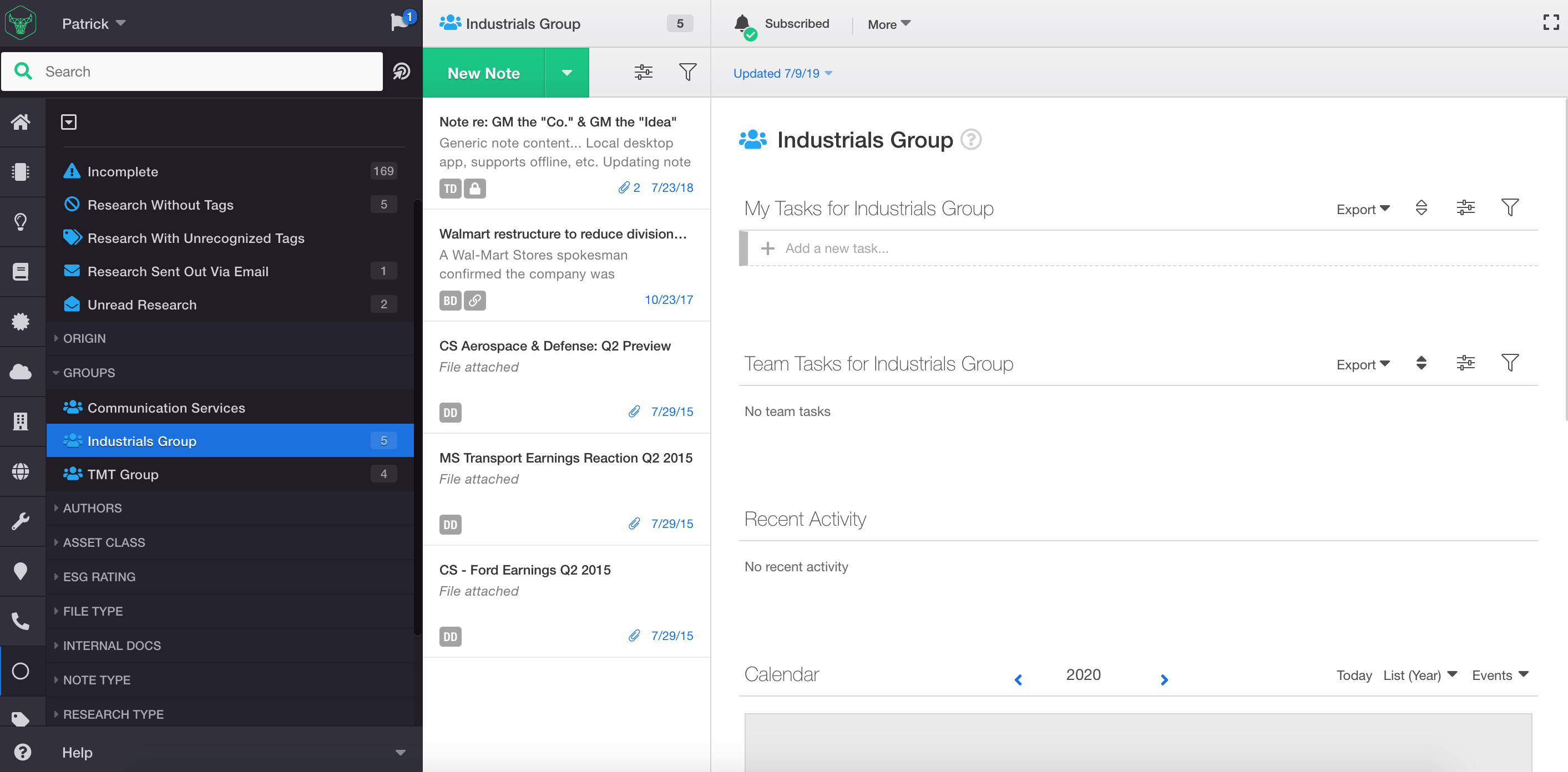Toggle the sidebar collapse checkbox dropdown
Image resolution: width=1568 pixels, height=772 pixels.
pyautogui.click(x=69, y=122)
